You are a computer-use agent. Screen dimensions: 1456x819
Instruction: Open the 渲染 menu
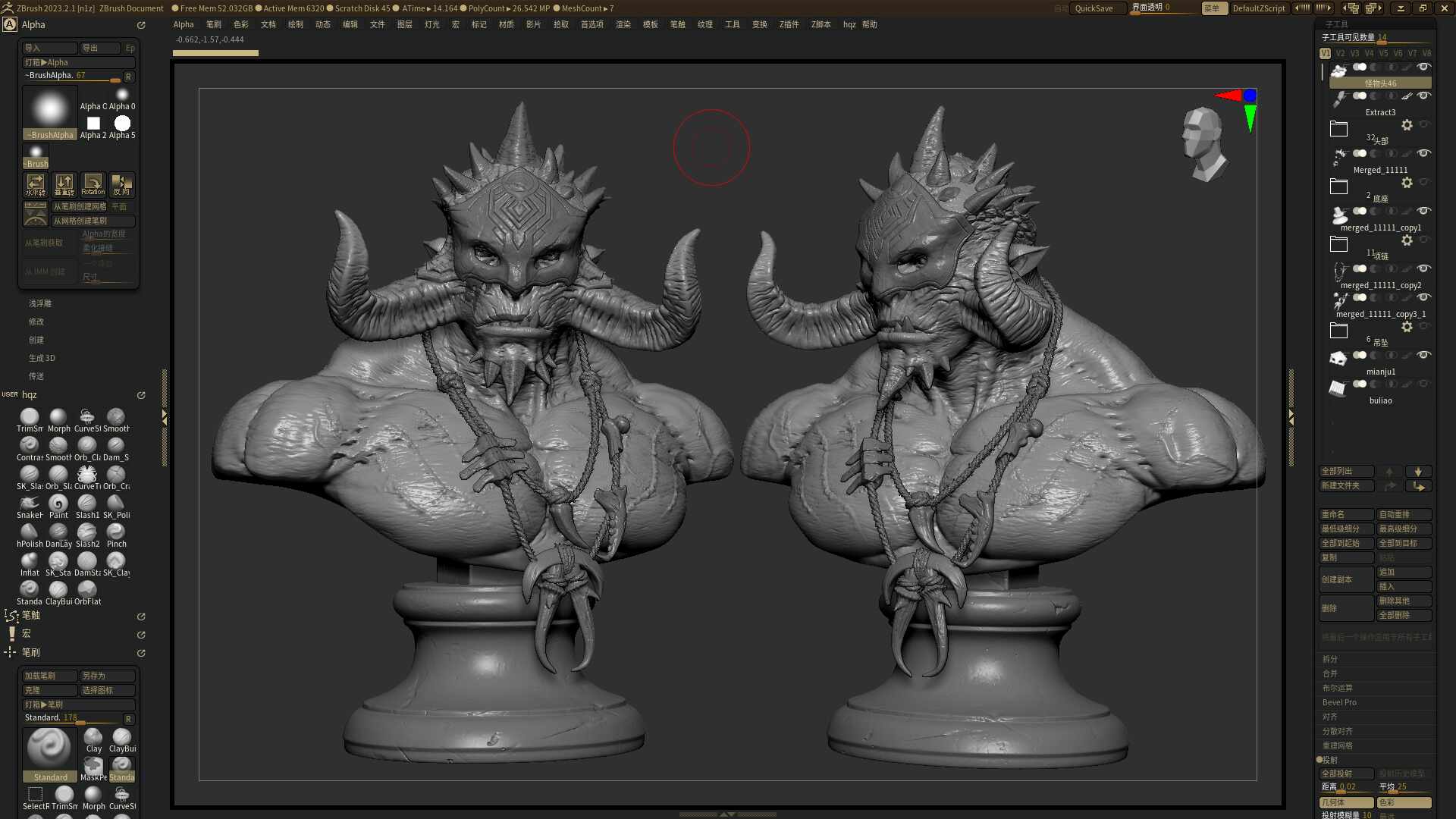[x=623, y=24]
